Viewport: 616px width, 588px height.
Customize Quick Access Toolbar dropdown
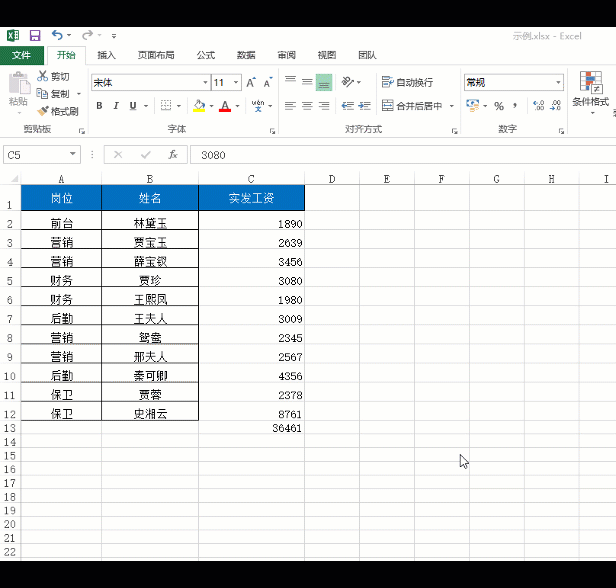(x=114, y=36)
